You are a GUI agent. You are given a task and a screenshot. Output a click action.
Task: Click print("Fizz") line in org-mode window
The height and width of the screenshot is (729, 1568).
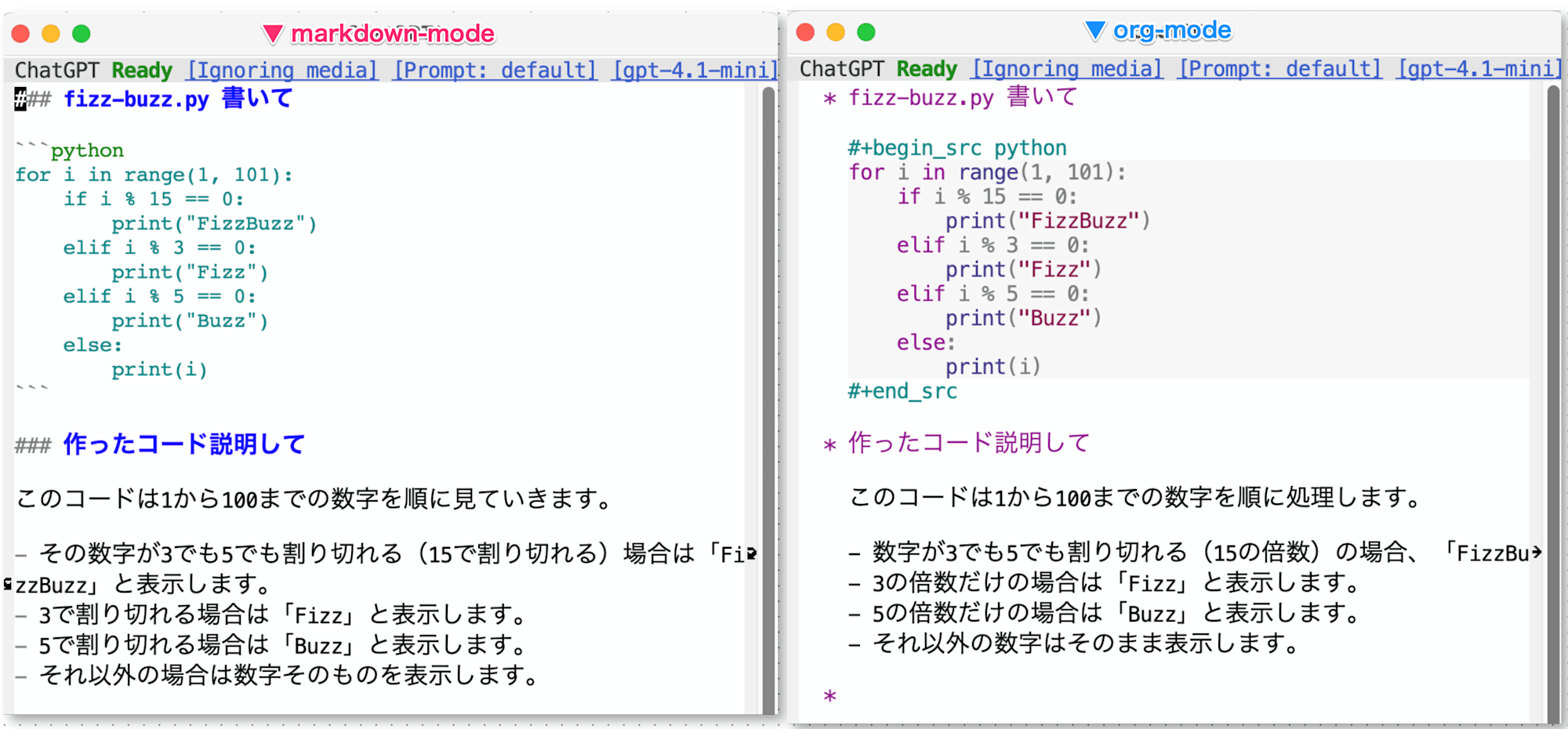pyautogui.click(x=1023, y=270)
